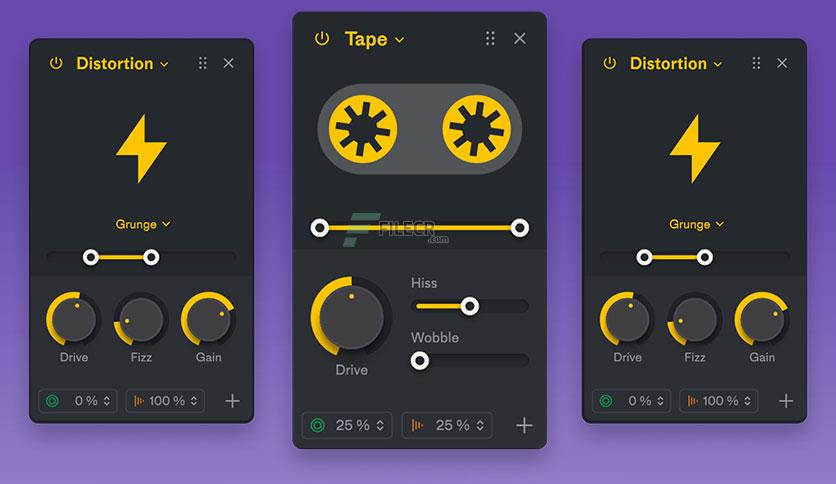Click the first 25 % stepper arrows in Tape
Viewport: 836px width, 484px height.
click(x=380, y=425)
